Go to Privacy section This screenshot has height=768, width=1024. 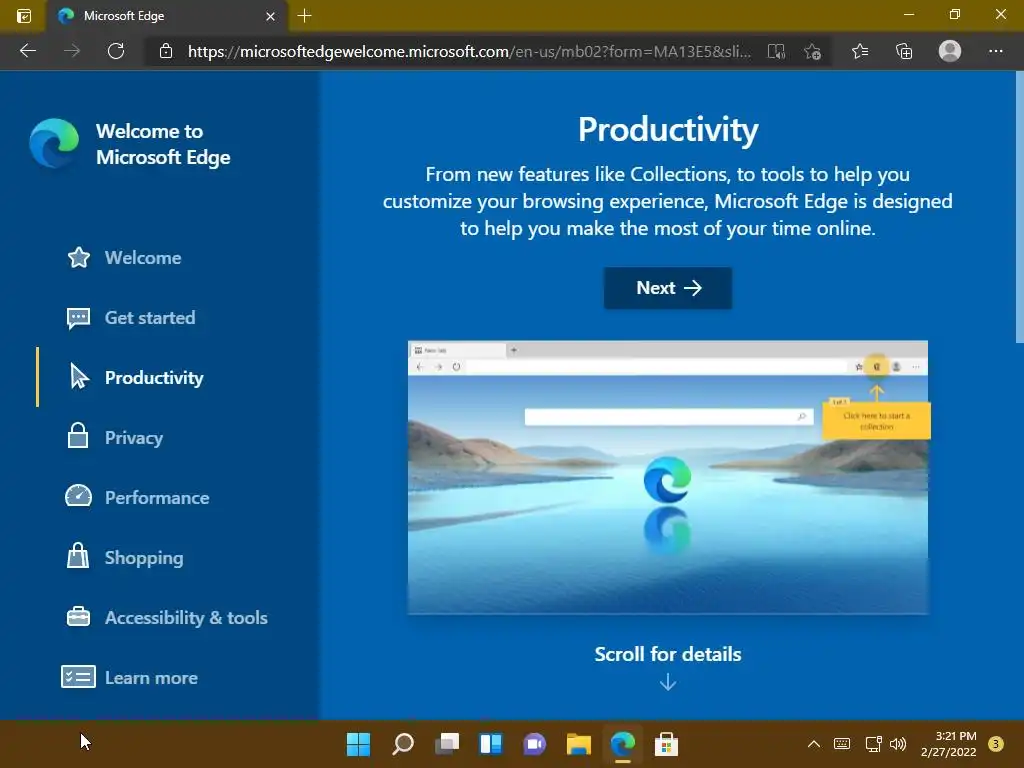[x=115, y=438]
